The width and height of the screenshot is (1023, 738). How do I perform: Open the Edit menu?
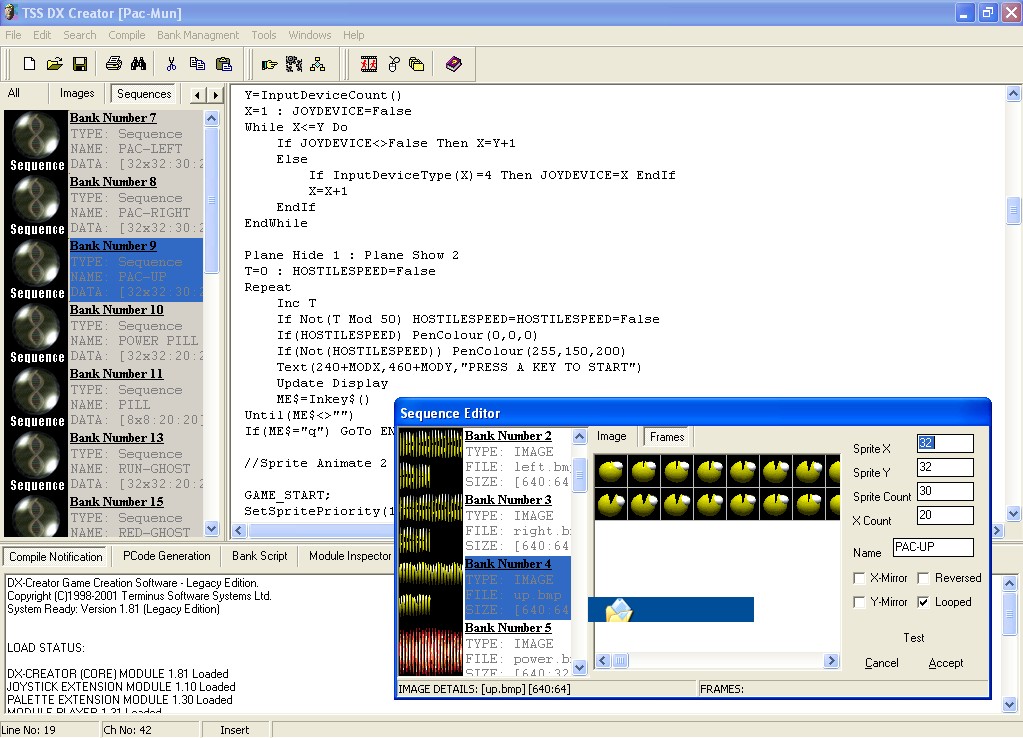click(42, 35)
